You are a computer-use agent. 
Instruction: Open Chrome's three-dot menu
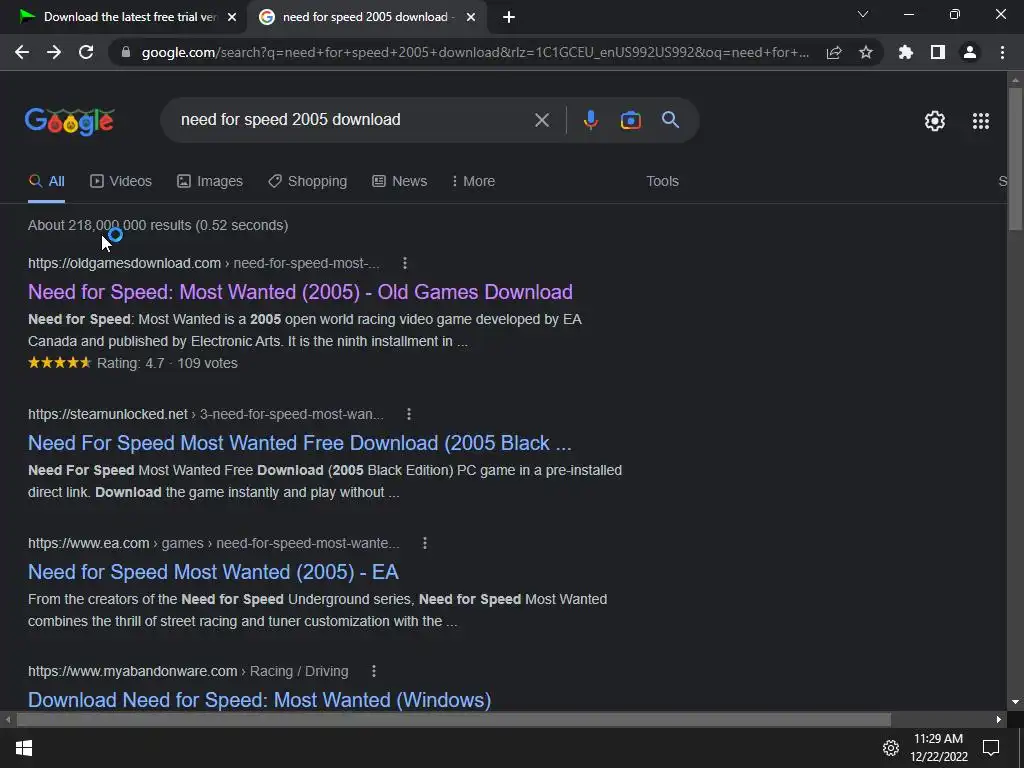[1002, 52]
